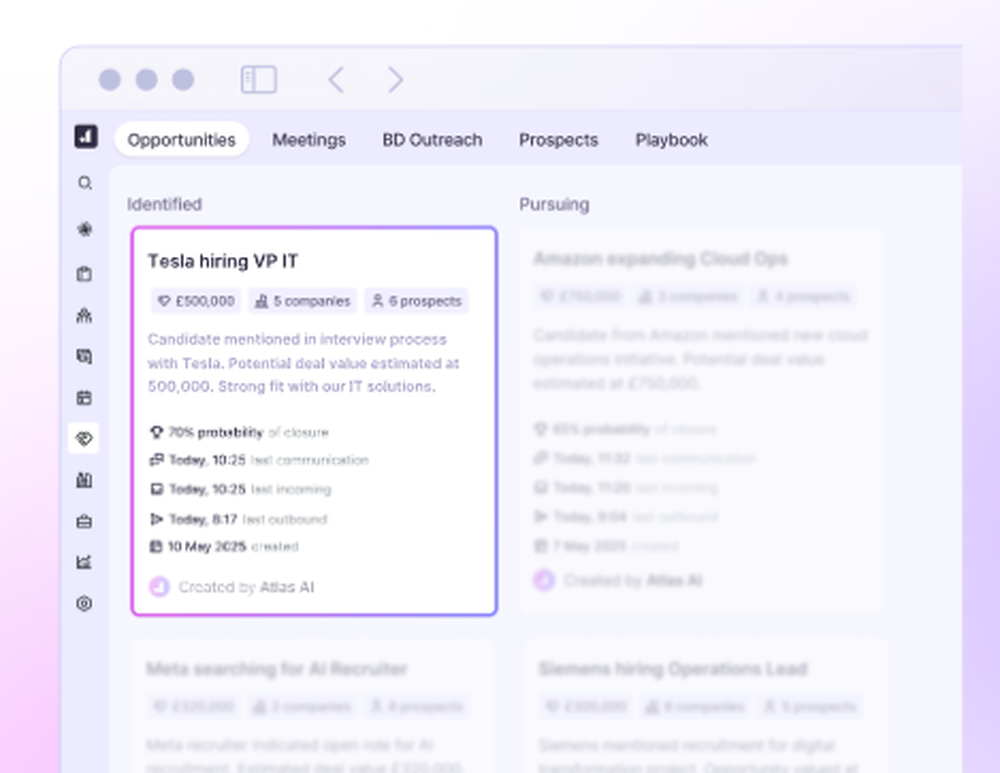Screen dimensions: 1000x773
Task: Click the "5 companies" chip on the Tesla card
Action: pyautogui.click(x=302, y=301)
